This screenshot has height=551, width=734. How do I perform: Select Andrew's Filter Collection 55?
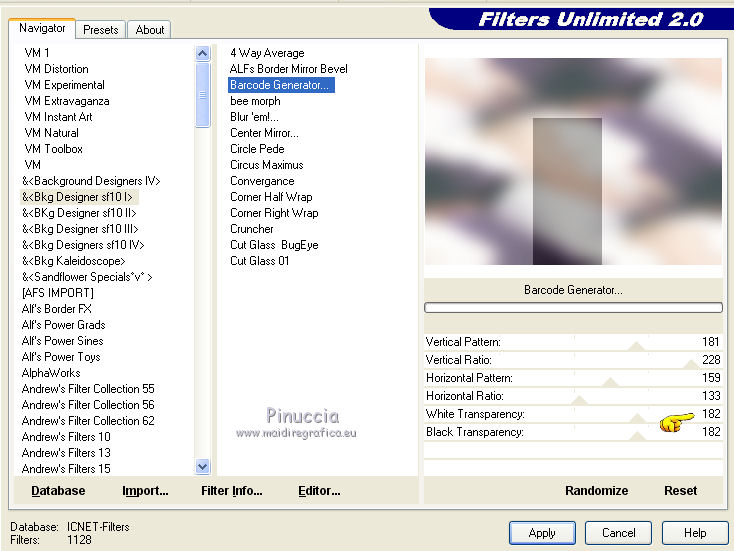(x=88, y=389)
